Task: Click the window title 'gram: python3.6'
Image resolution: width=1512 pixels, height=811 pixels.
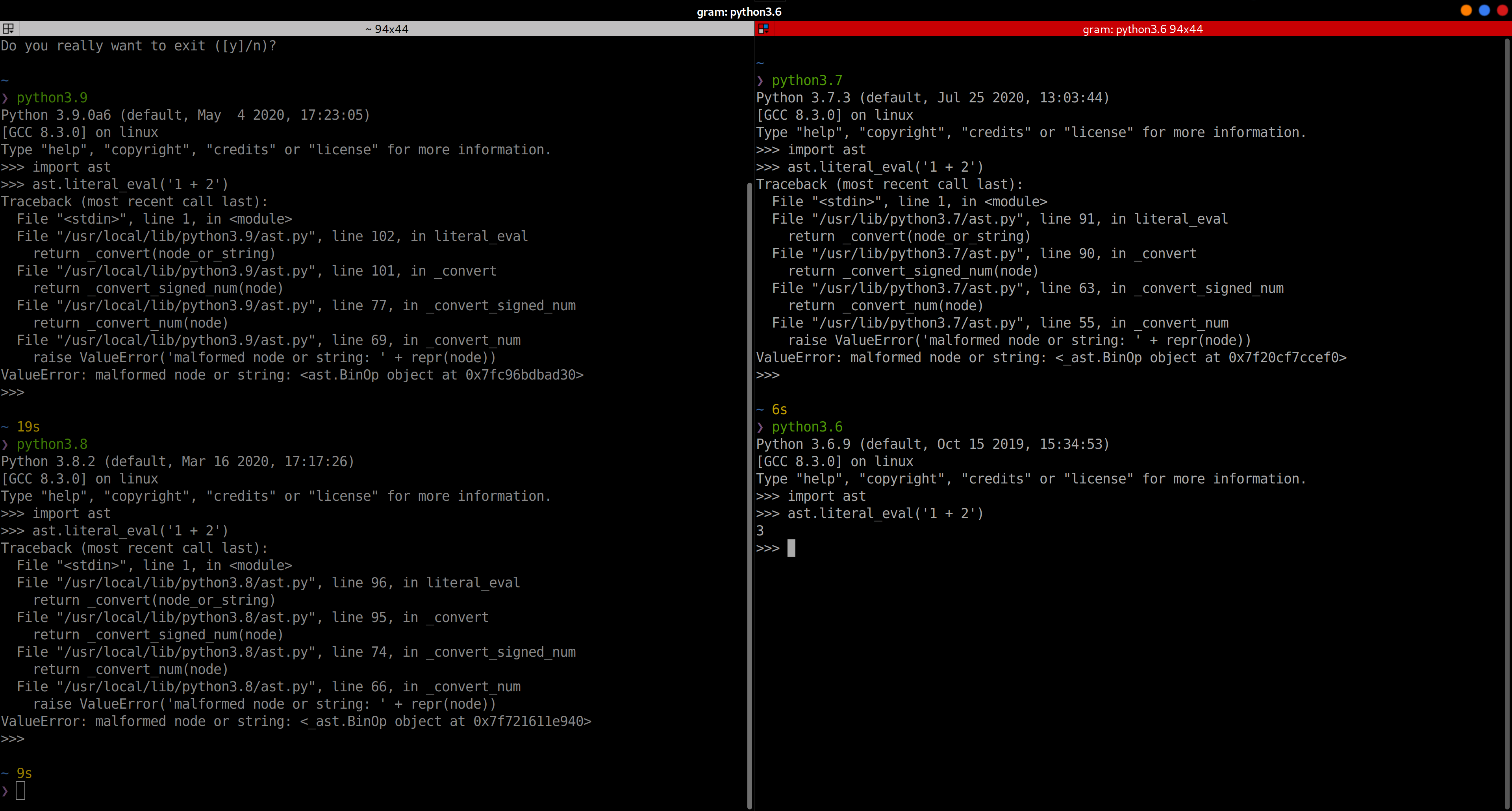Action: tap(739, 11)
